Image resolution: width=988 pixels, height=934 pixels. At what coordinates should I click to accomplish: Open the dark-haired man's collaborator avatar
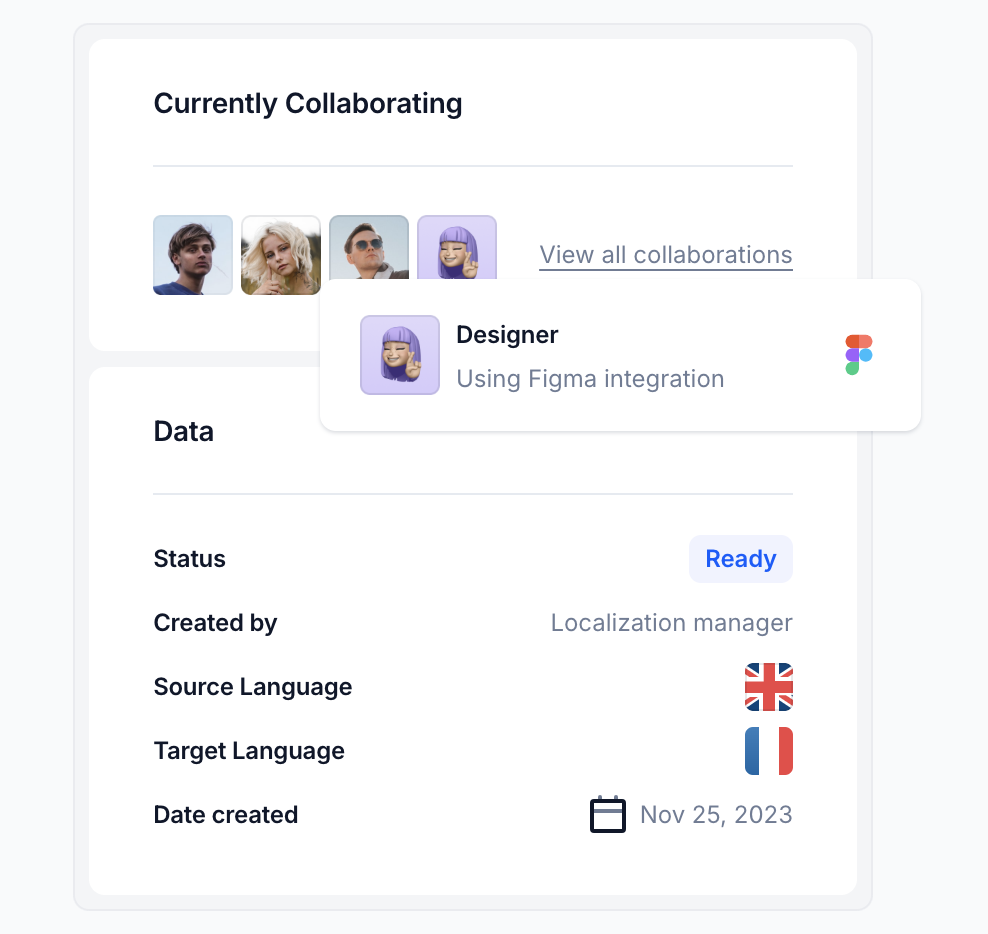(x=193, y=255)
